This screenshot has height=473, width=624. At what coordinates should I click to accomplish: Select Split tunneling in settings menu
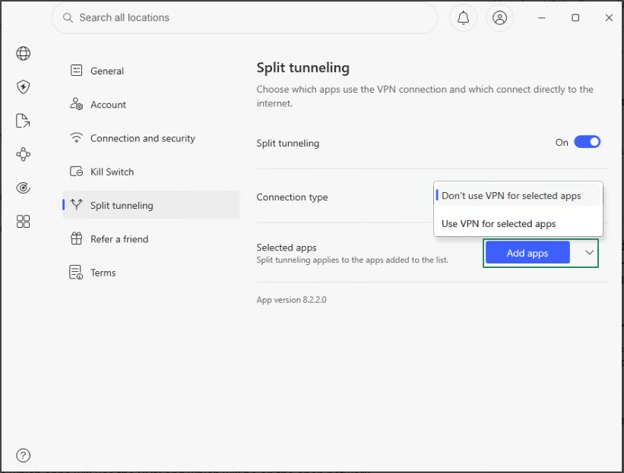(x=151, y=205)
